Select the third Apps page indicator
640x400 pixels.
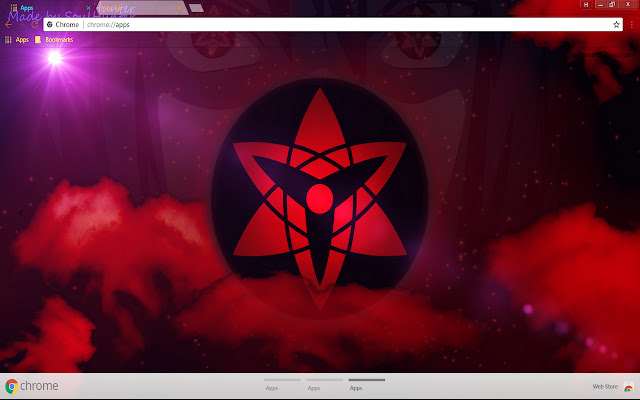367,385
